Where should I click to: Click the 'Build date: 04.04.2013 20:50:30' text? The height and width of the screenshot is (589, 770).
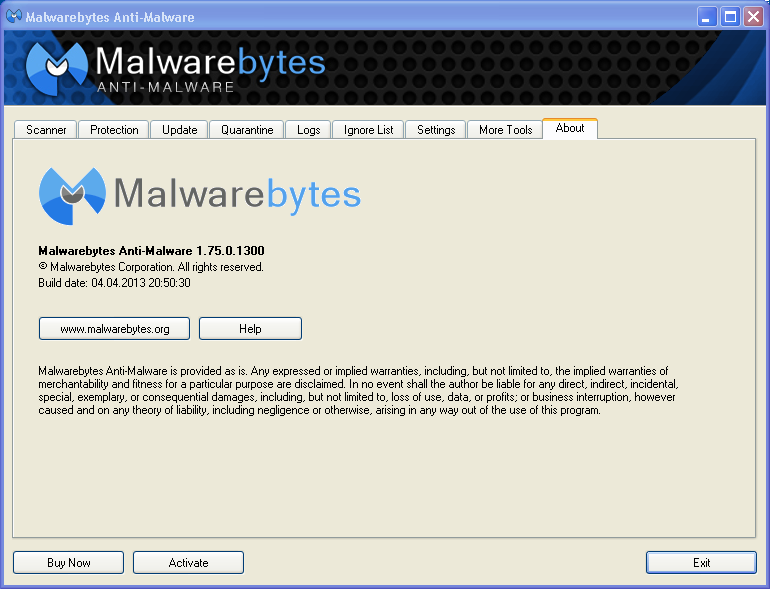point(114,283)
